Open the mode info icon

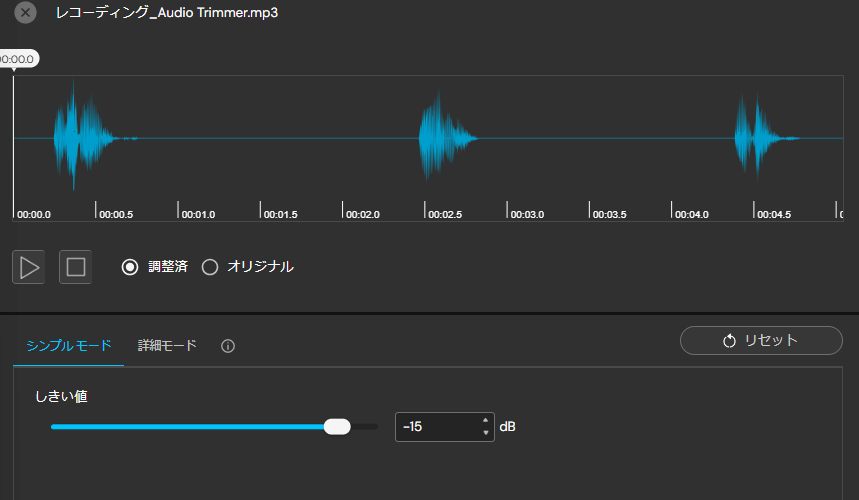click(x=228, y=346)
